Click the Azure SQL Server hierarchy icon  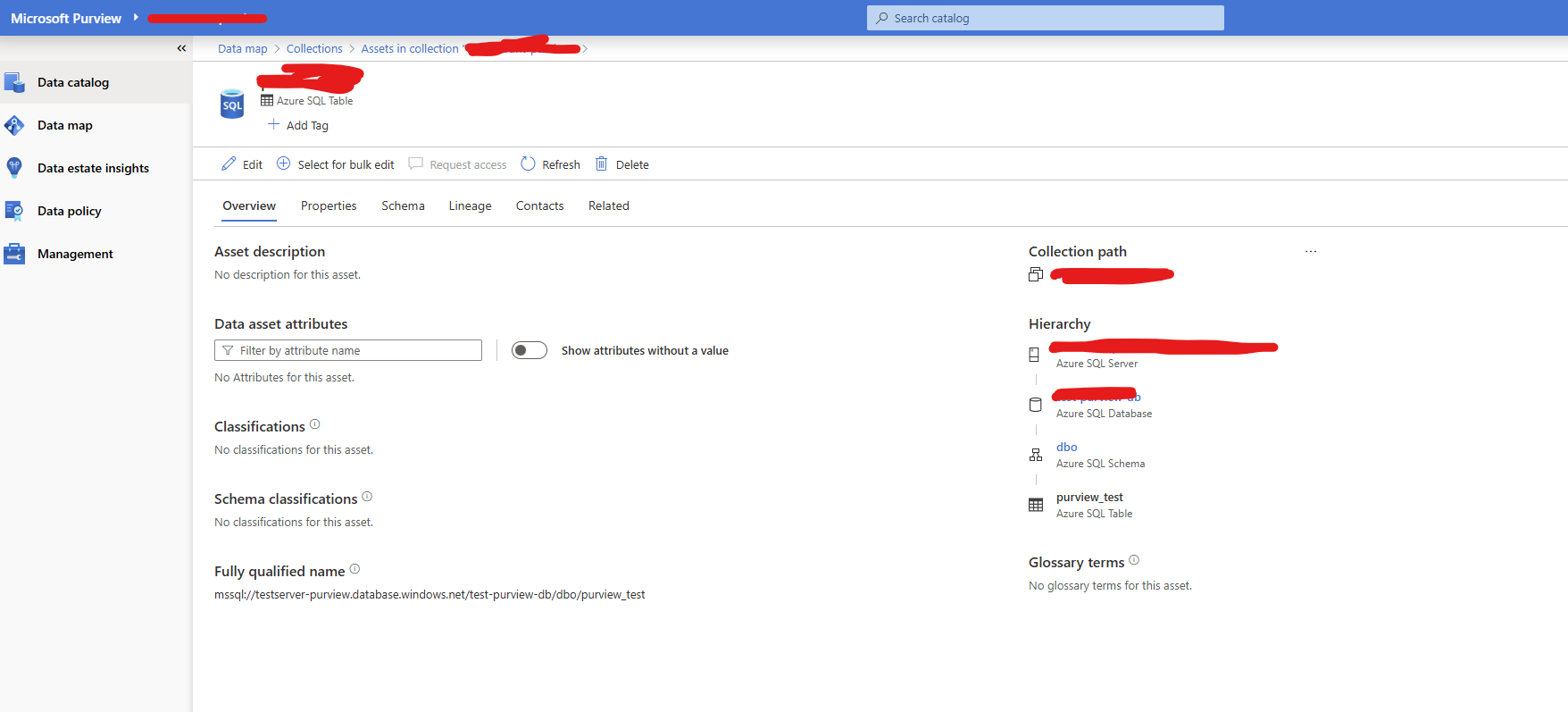(1034, 355)
